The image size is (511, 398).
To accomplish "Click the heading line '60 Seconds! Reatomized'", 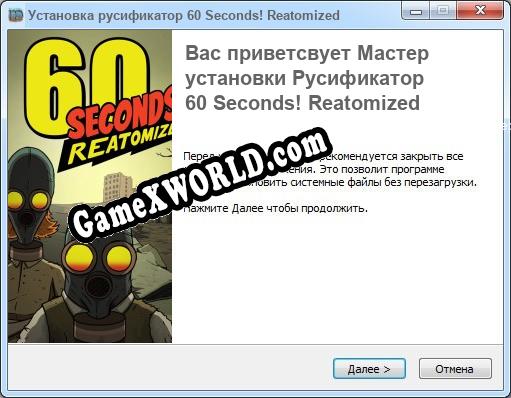I will tap(302, 103).
